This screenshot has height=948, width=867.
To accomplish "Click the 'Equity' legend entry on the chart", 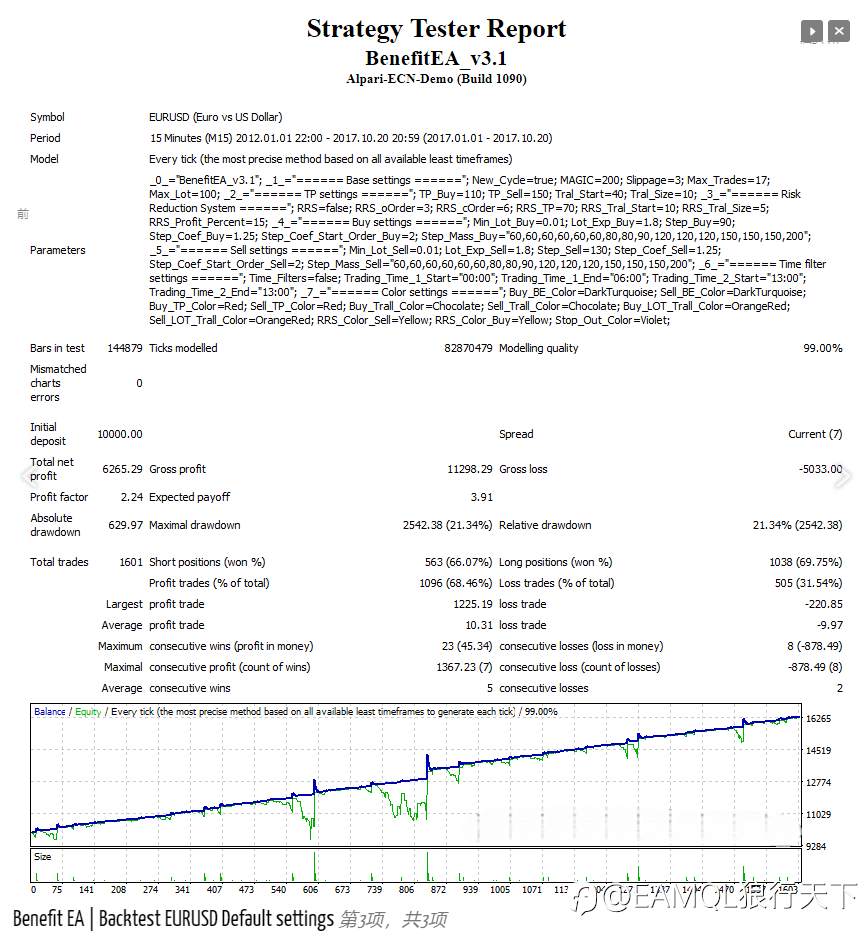I will point(88,712).
